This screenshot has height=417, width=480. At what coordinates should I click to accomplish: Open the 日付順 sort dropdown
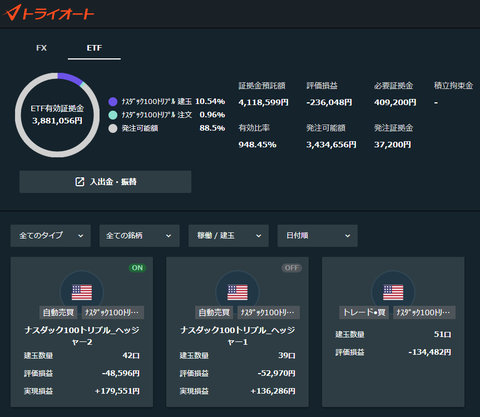318,236
